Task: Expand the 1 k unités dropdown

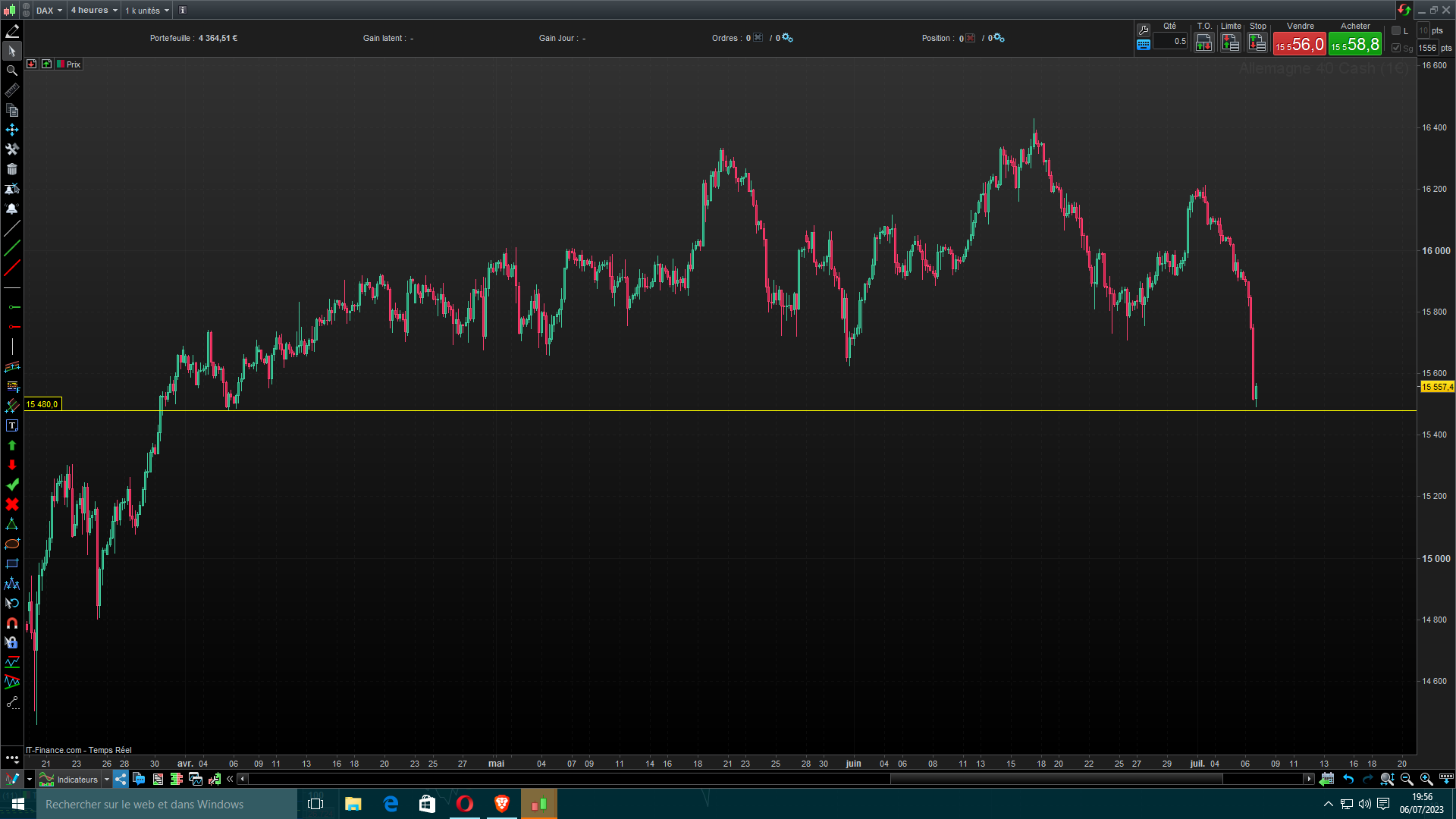Action: pos(147,11)
